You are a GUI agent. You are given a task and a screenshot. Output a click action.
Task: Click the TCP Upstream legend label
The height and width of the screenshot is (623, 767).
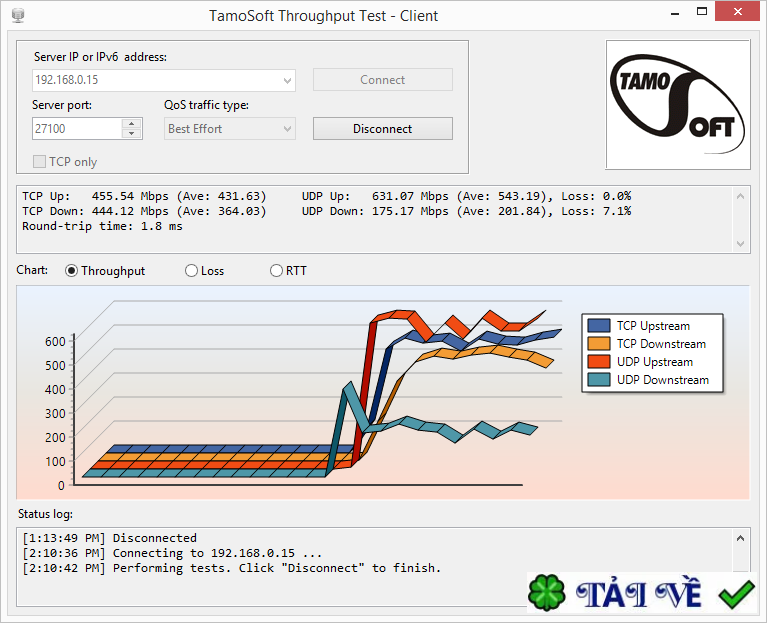point(653,326)
